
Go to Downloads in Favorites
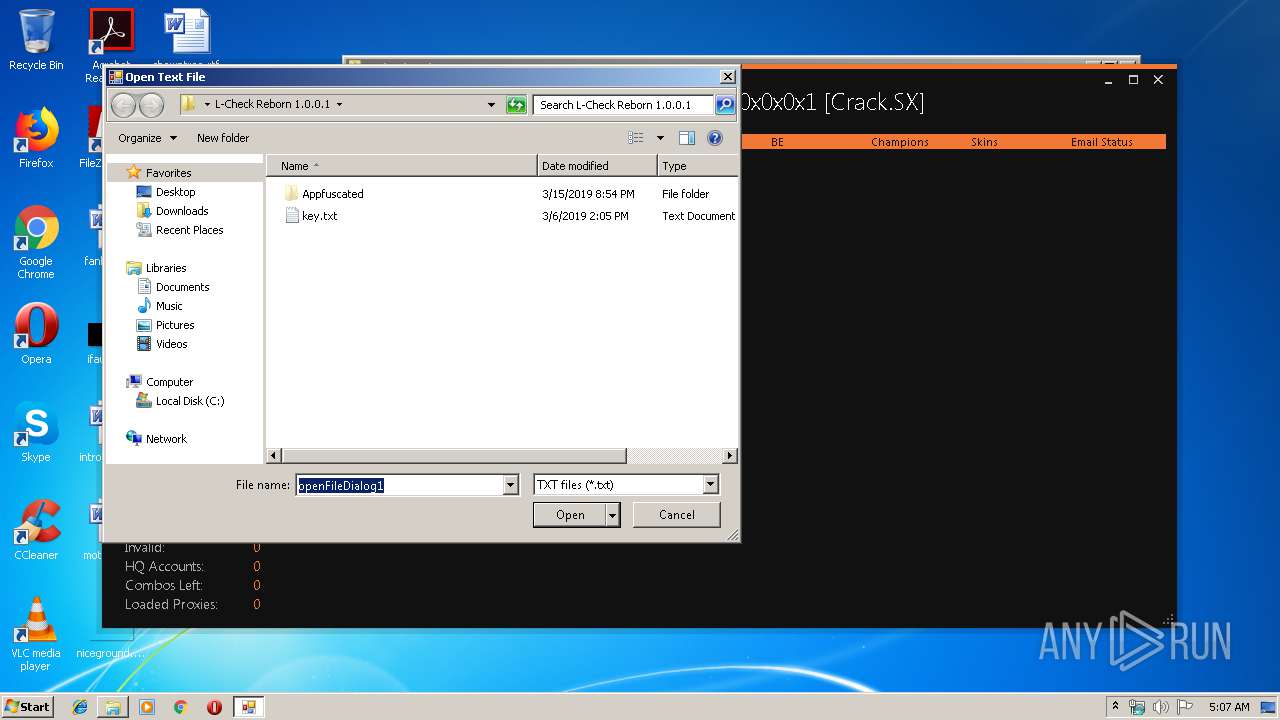[x=182, y=211]
